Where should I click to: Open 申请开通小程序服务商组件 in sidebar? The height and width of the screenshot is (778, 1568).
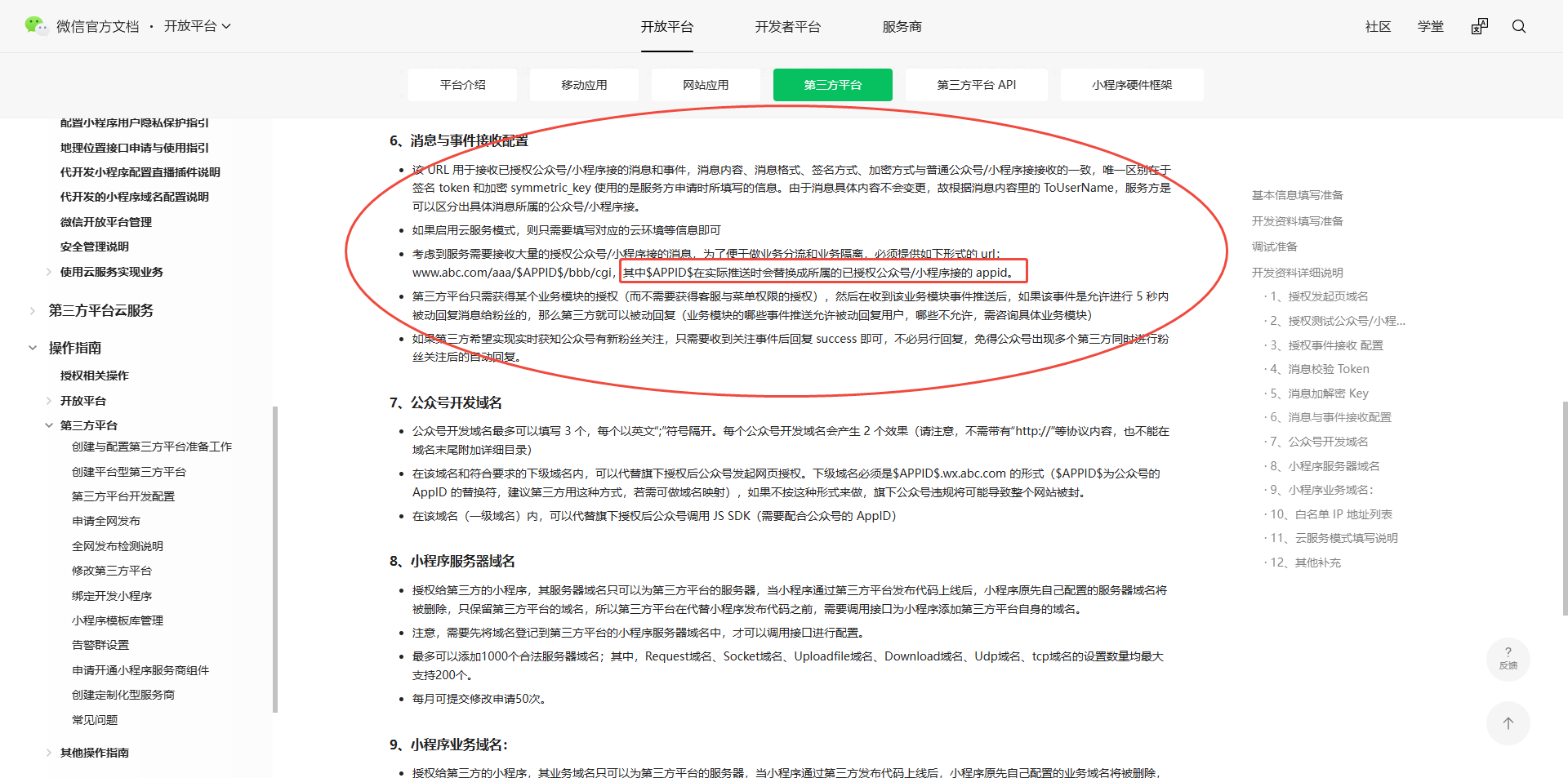pyautogui.click(x=140, y=670)
